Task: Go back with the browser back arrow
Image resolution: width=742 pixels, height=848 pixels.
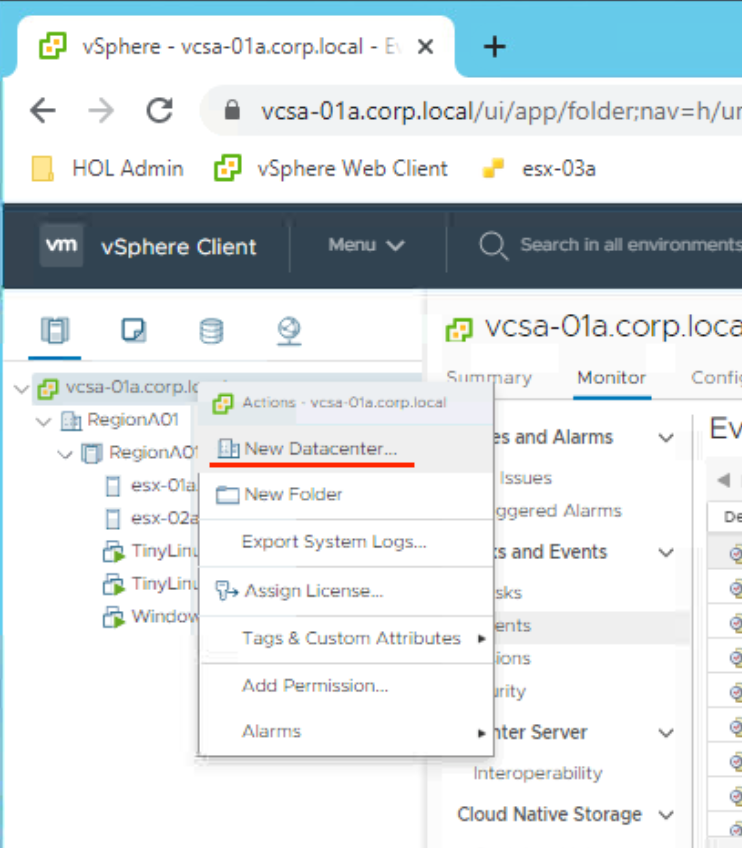Action: click(x=43, y=111)
